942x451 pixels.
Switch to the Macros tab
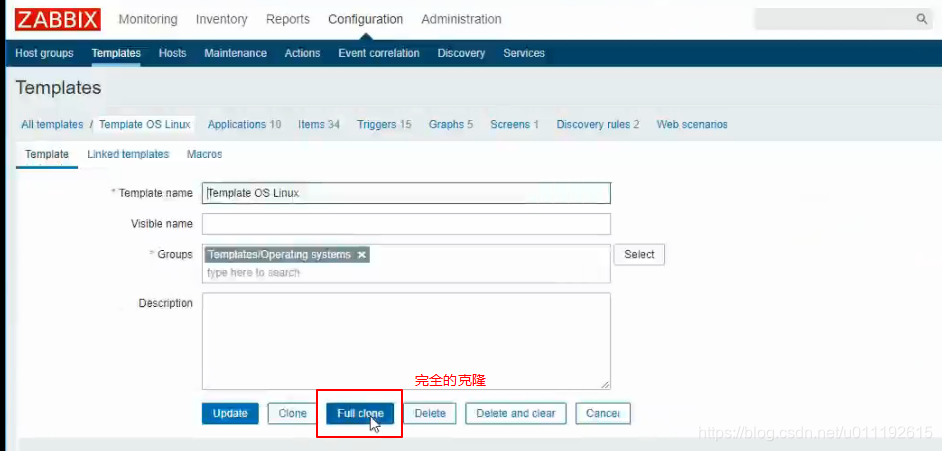[x=204, y=154]
